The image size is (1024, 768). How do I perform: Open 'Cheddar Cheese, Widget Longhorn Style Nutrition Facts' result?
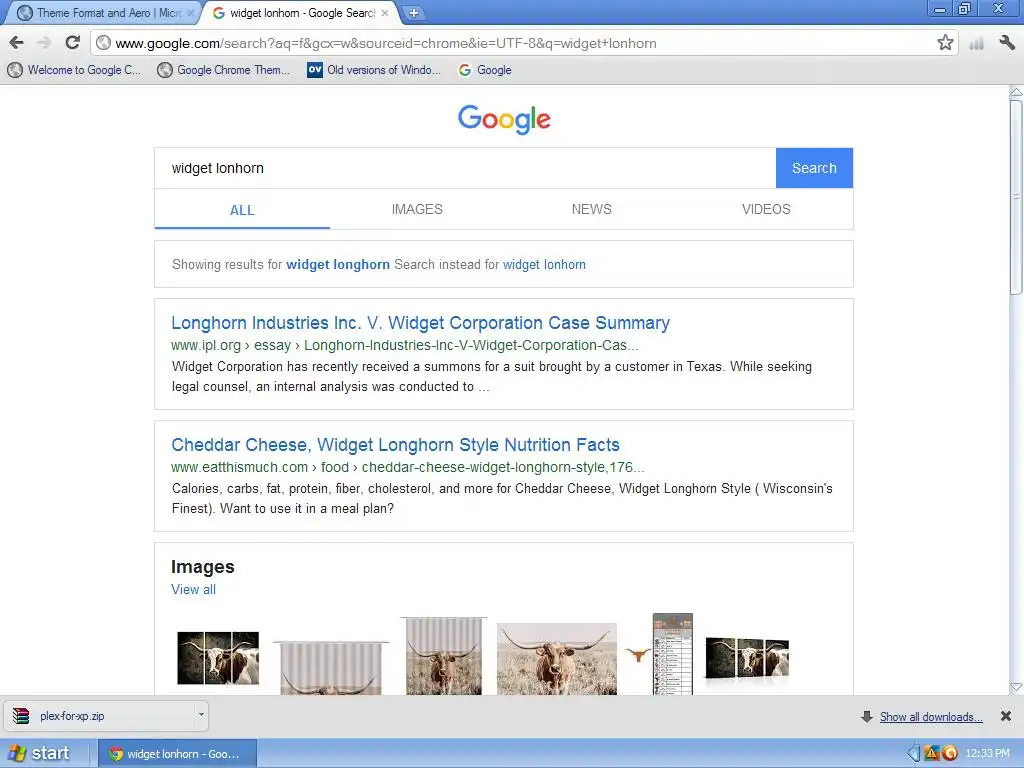click(395, 445)
